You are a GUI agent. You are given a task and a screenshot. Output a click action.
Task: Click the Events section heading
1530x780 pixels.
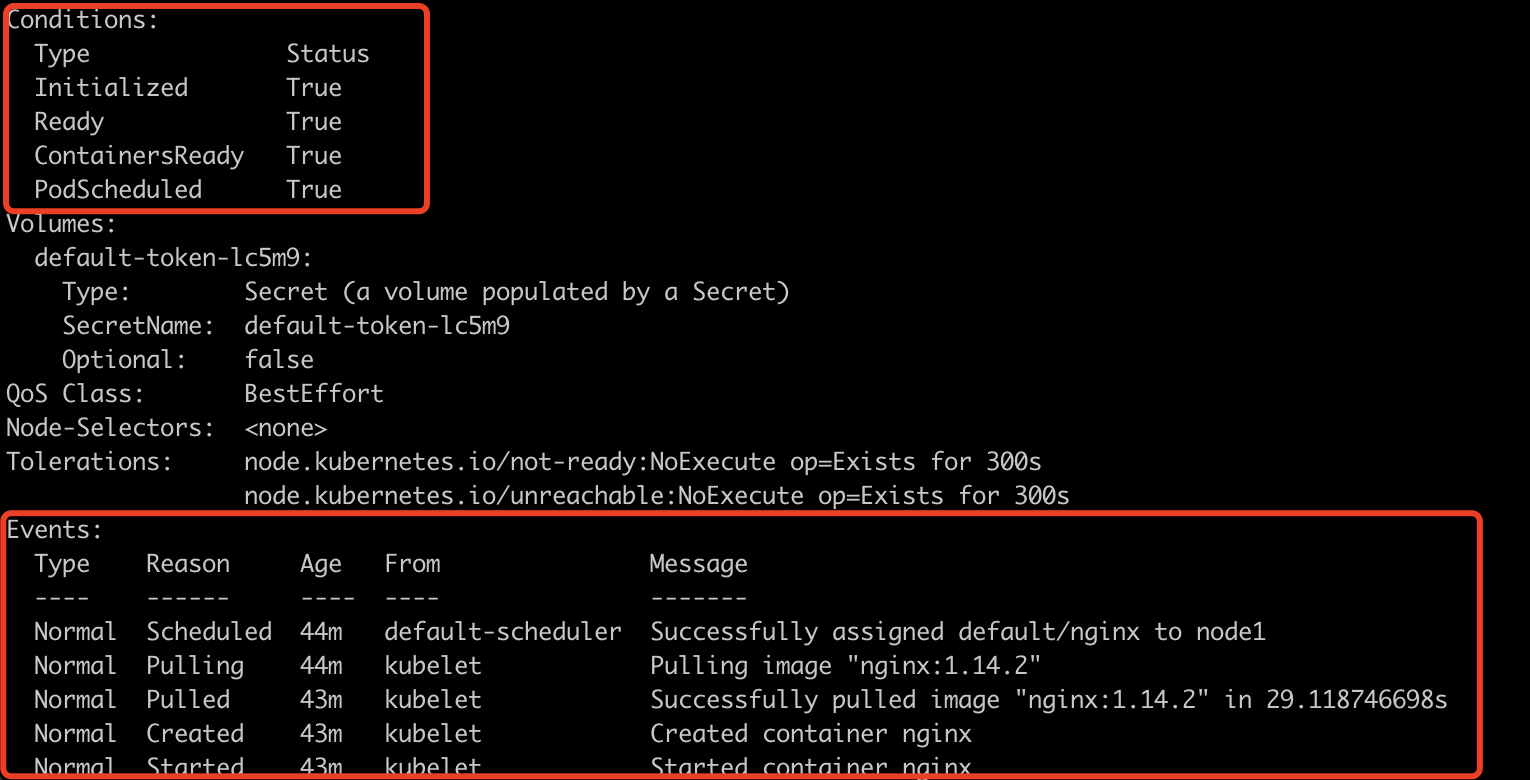tap(55, 530)
